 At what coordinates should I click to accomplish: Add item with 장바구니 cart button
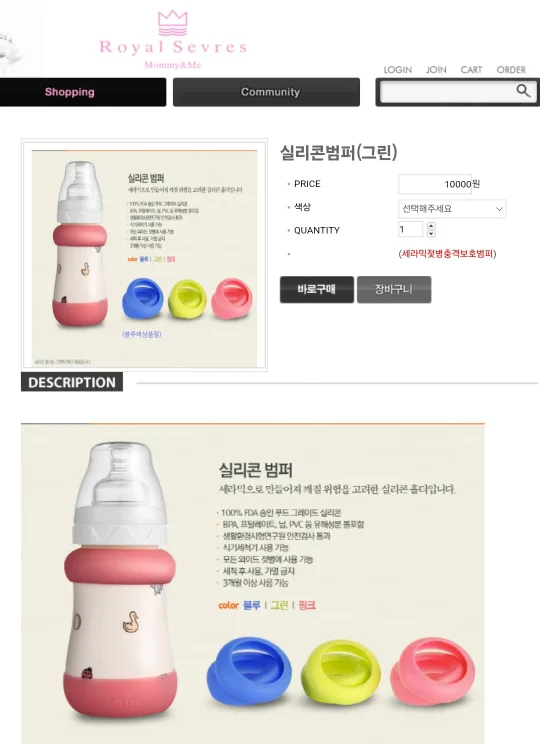point(394,289)
